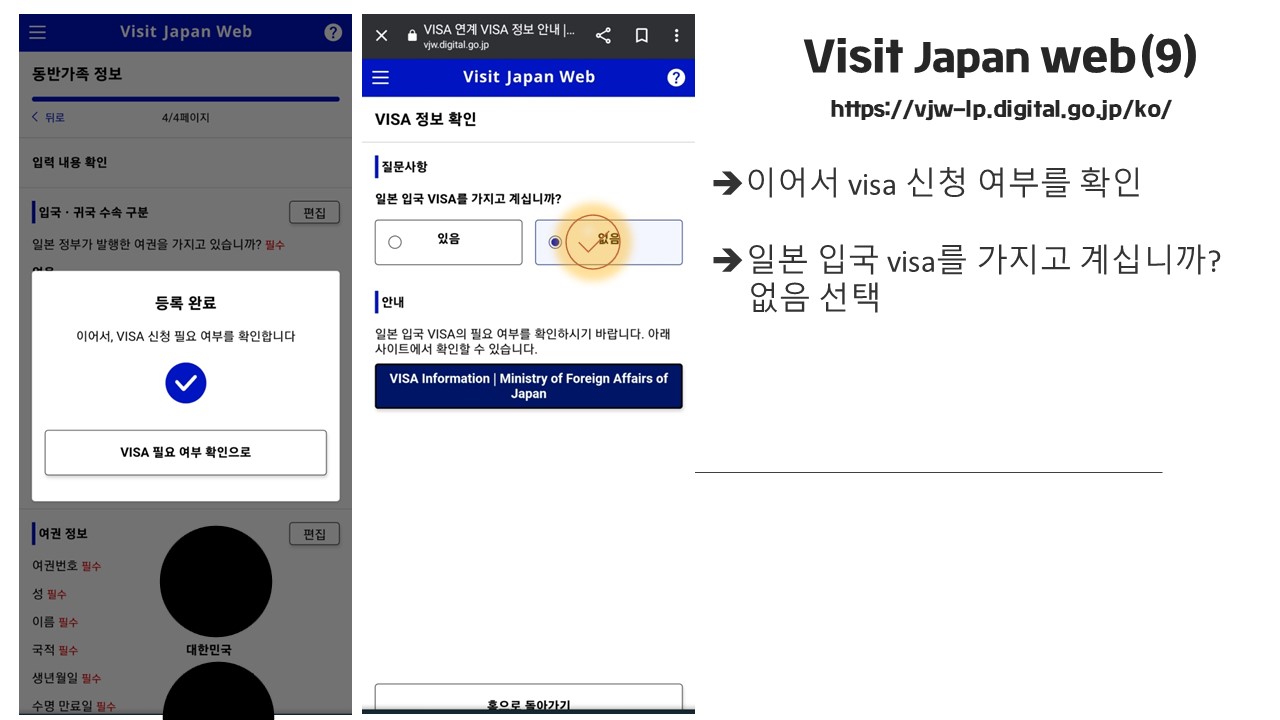Click the Visit Japan web(9) slide title
Screen dimensions: 1280x720
1000,56
